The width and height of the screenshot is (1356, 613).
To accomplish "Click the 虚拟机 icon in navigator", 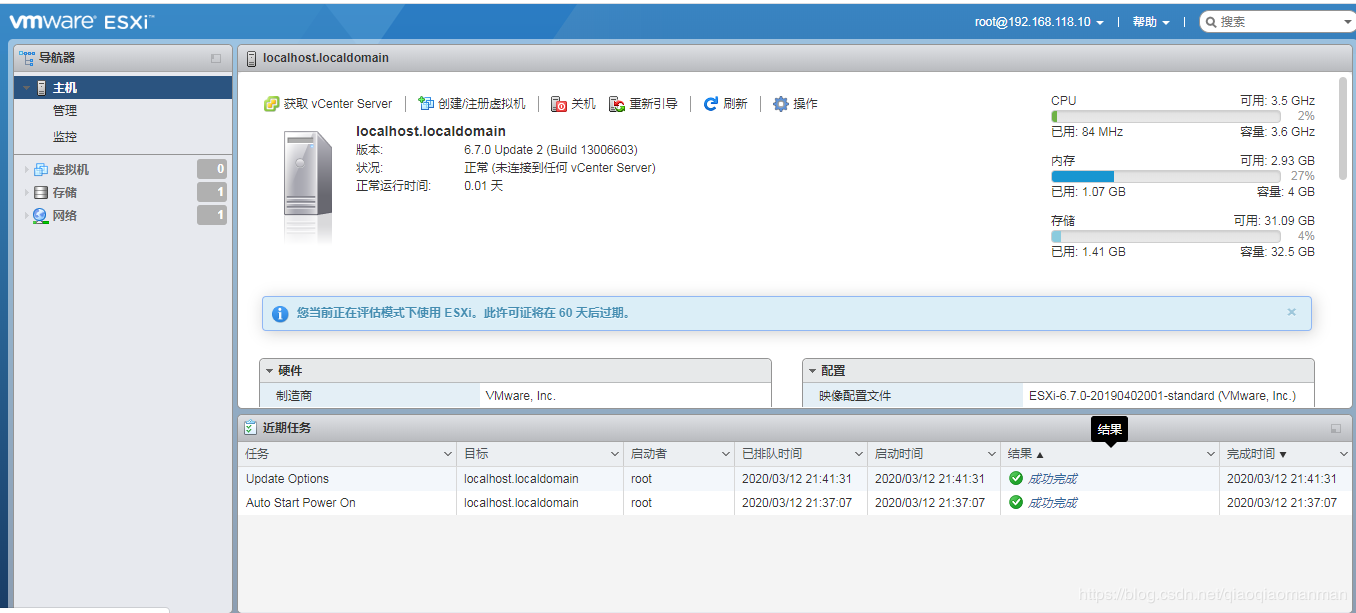I will (x=41, y=170).
